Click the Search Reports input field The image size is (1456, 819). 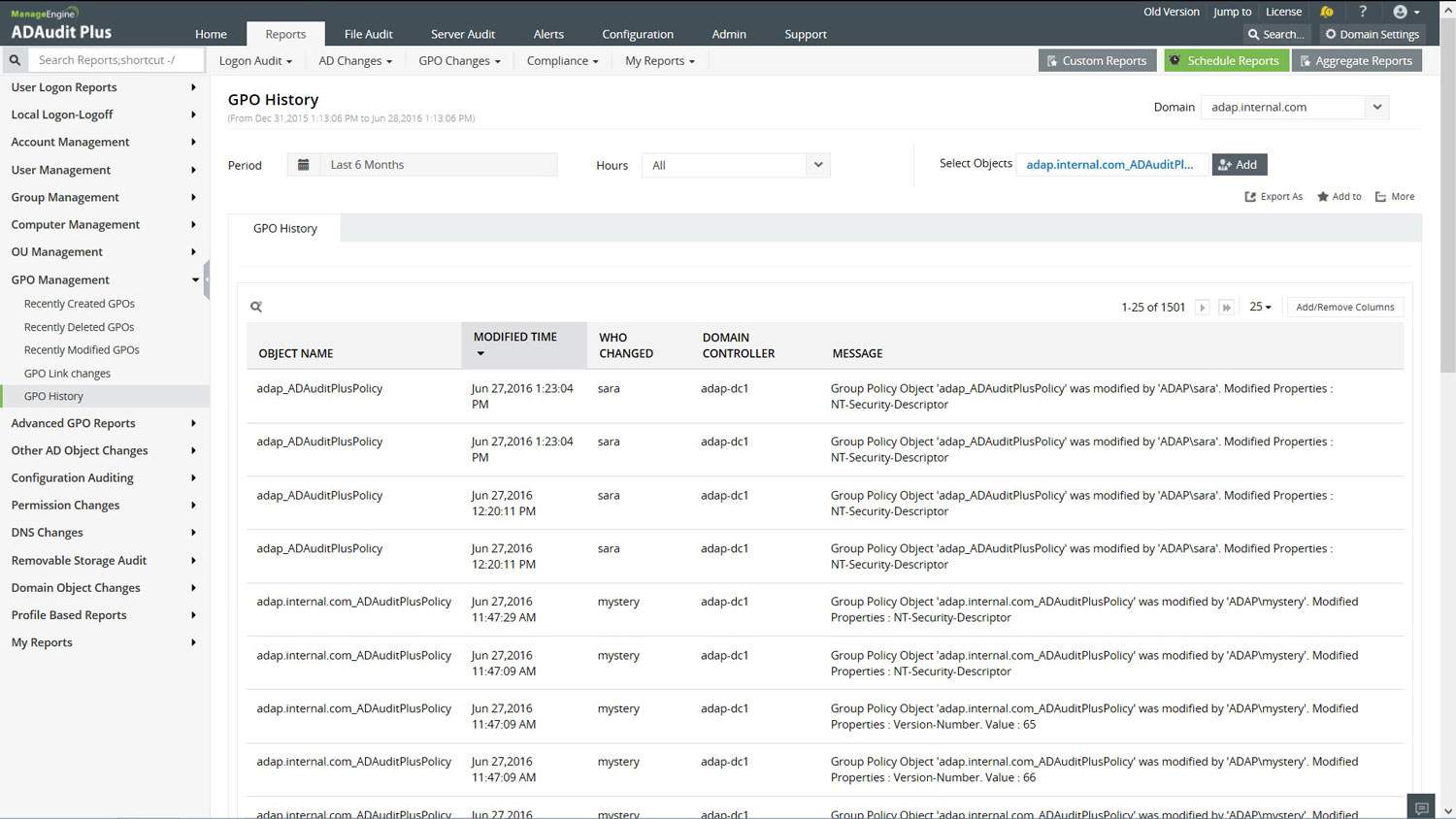[x=116, y=60]
